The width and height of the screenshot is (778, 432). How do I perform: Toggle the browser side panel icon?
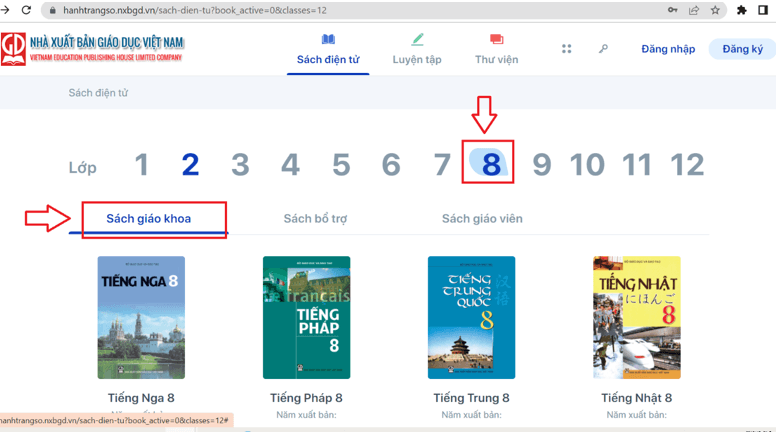click(x=763, y=10)
